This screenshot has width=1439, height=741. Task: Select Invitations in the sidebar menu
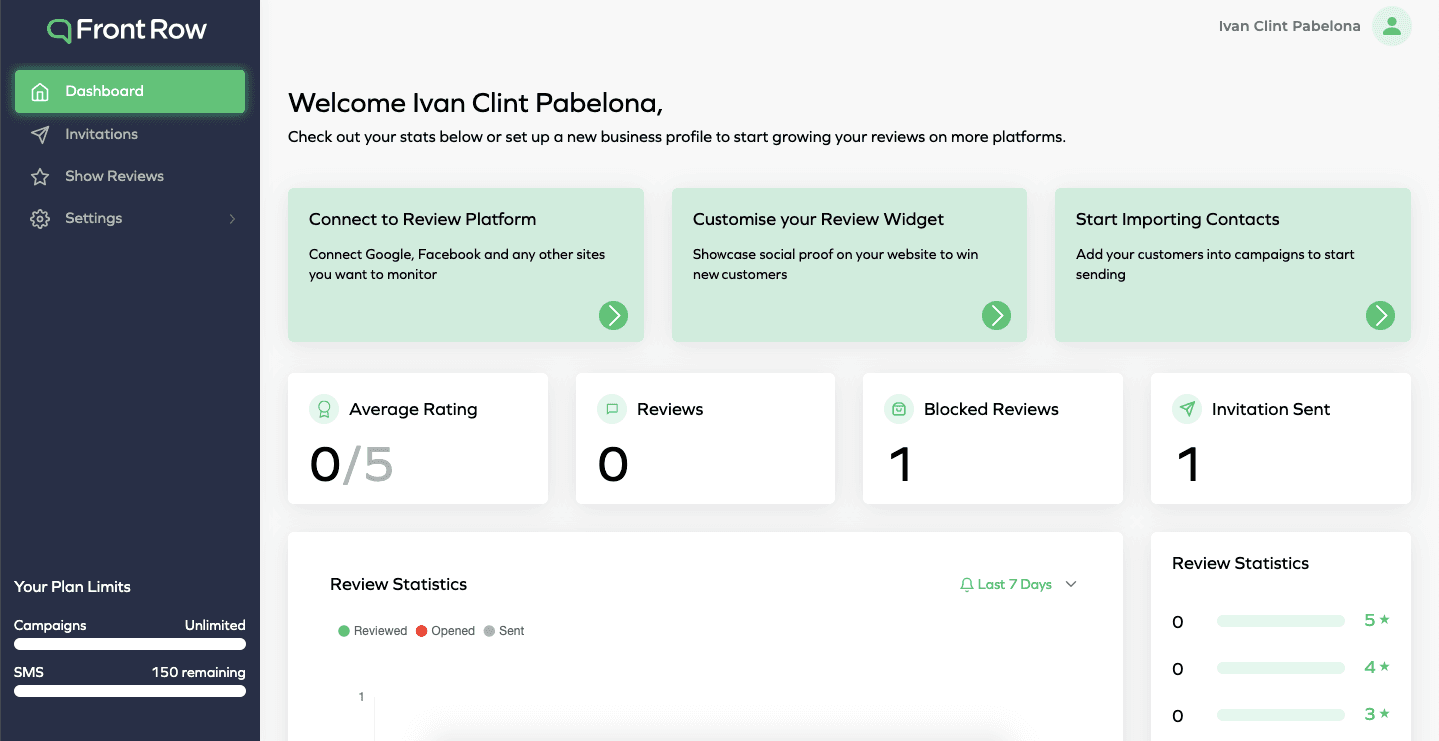[x=101, y=133]
